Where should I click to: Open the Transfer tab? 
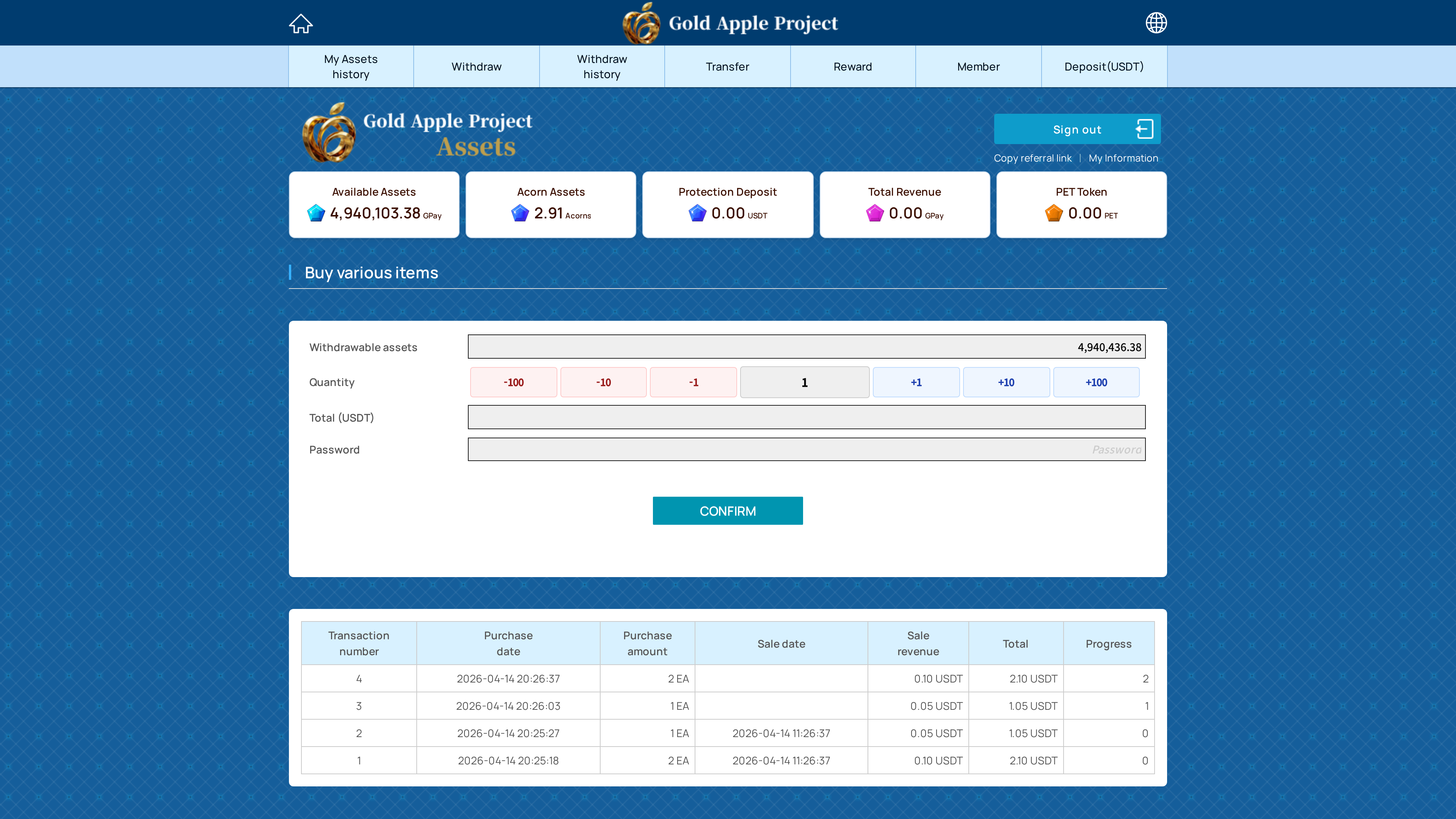(727, 67)
